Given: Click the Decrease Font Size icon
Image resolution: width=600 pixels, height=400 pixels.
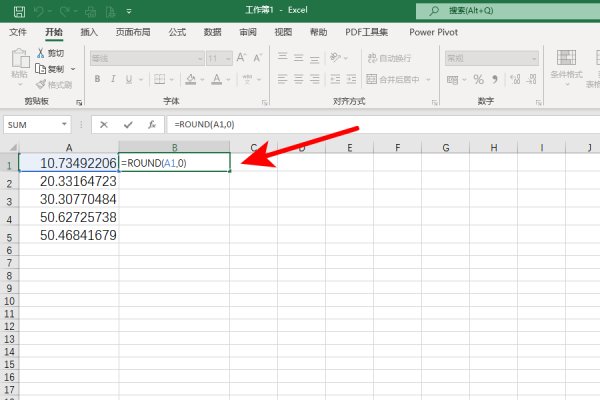Looking at the screenshot, I should [258, 58].
